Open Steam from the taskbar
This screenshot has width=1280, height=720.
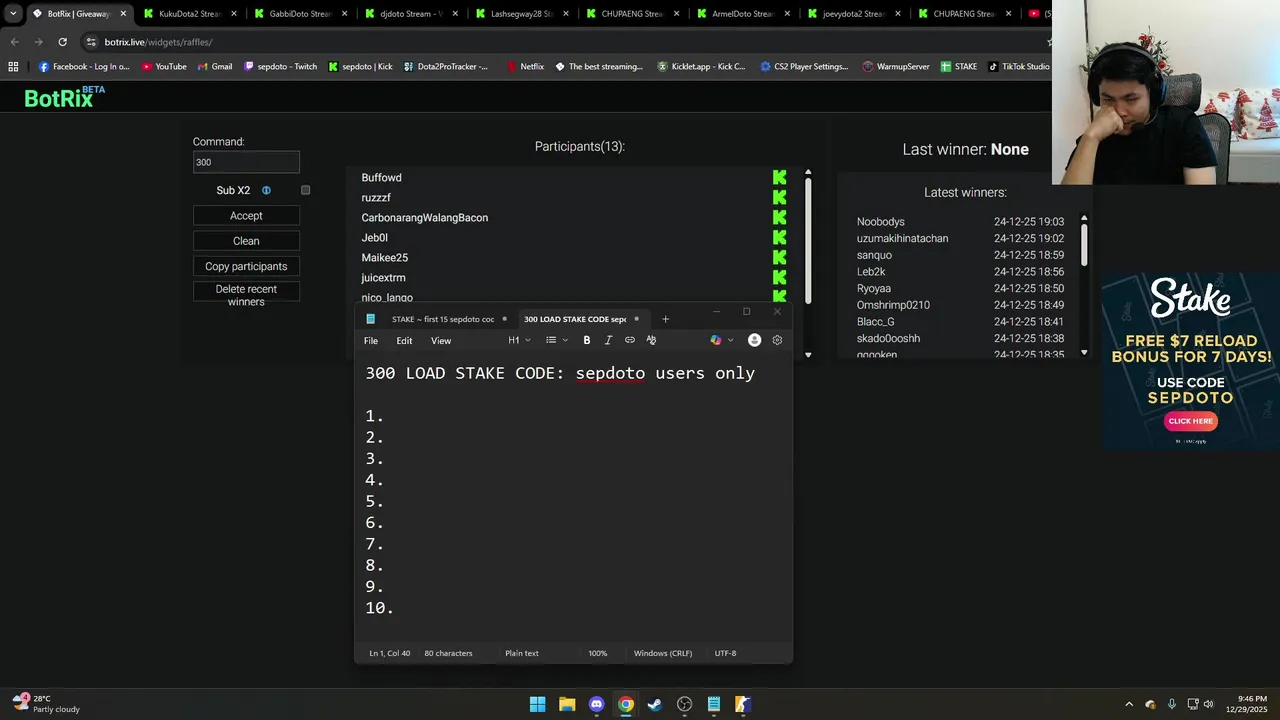click(x=655, y=704)
